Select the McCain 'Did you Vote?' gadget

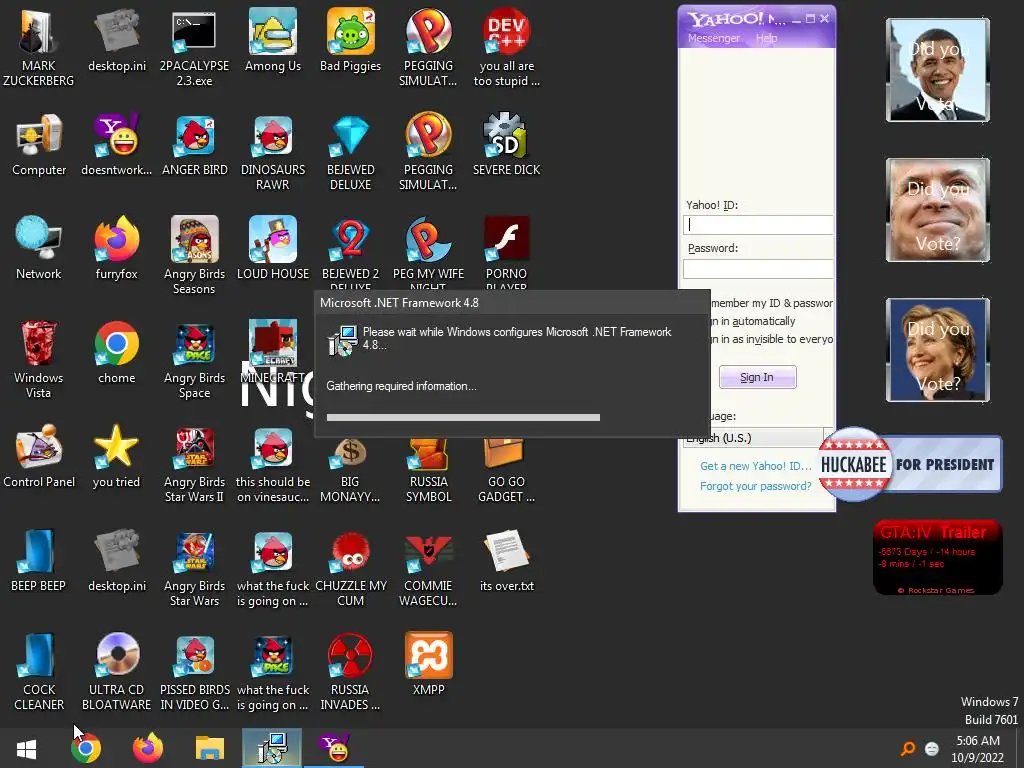coord(938,210)
